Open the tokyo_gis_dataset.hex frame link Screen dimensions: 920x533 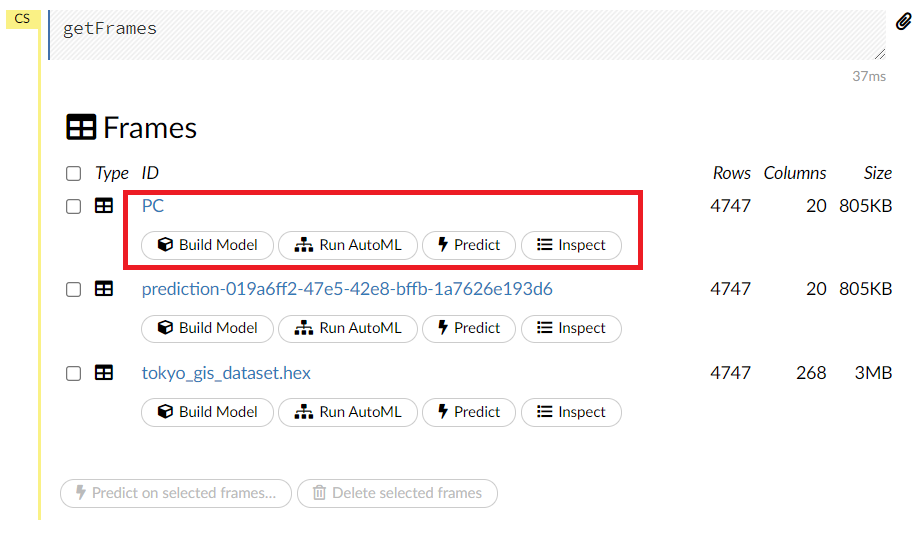pos(226,373)
